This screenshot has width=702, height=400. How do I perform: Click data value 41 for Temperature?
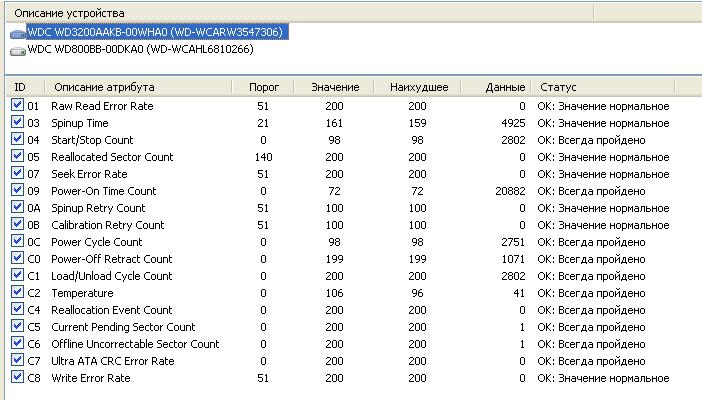pyautogui.click(x=519, y=293)
